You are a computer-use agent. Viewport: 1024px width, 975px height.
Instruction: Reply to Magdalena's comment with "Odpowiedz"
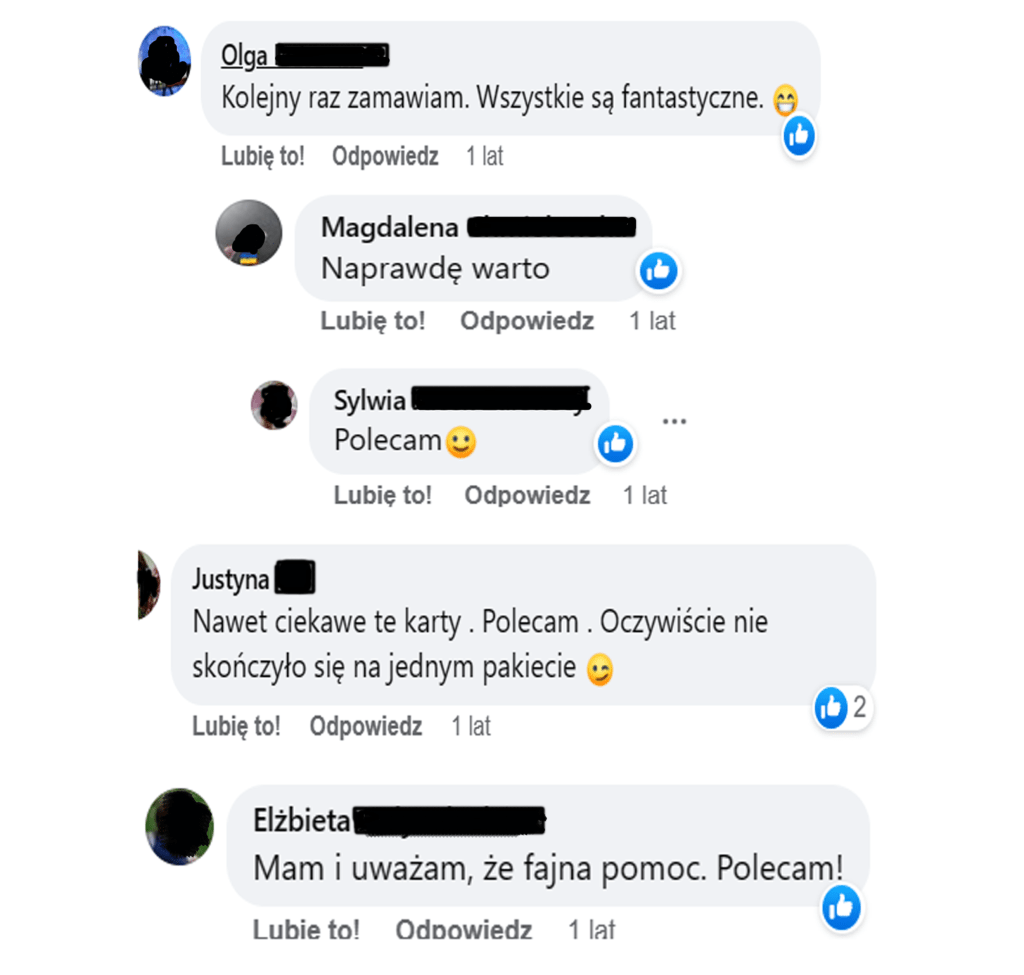click(527, 321)
